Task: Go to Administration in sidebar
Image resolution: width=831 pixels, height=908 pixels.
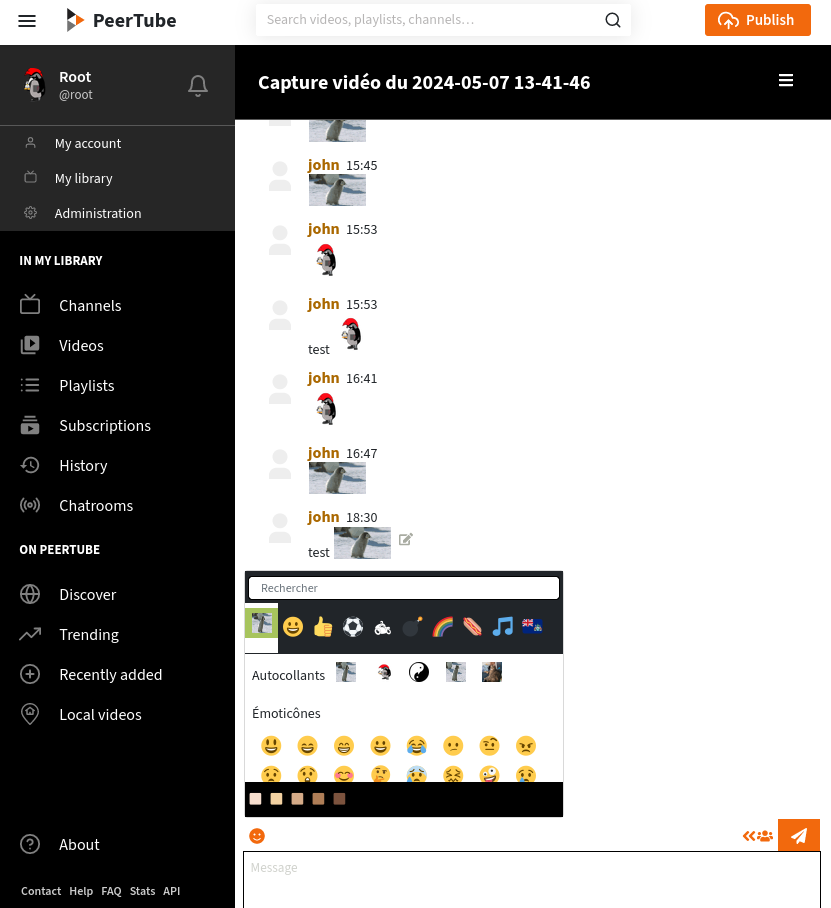Action: pyautogui.click(x=98, y=213)
